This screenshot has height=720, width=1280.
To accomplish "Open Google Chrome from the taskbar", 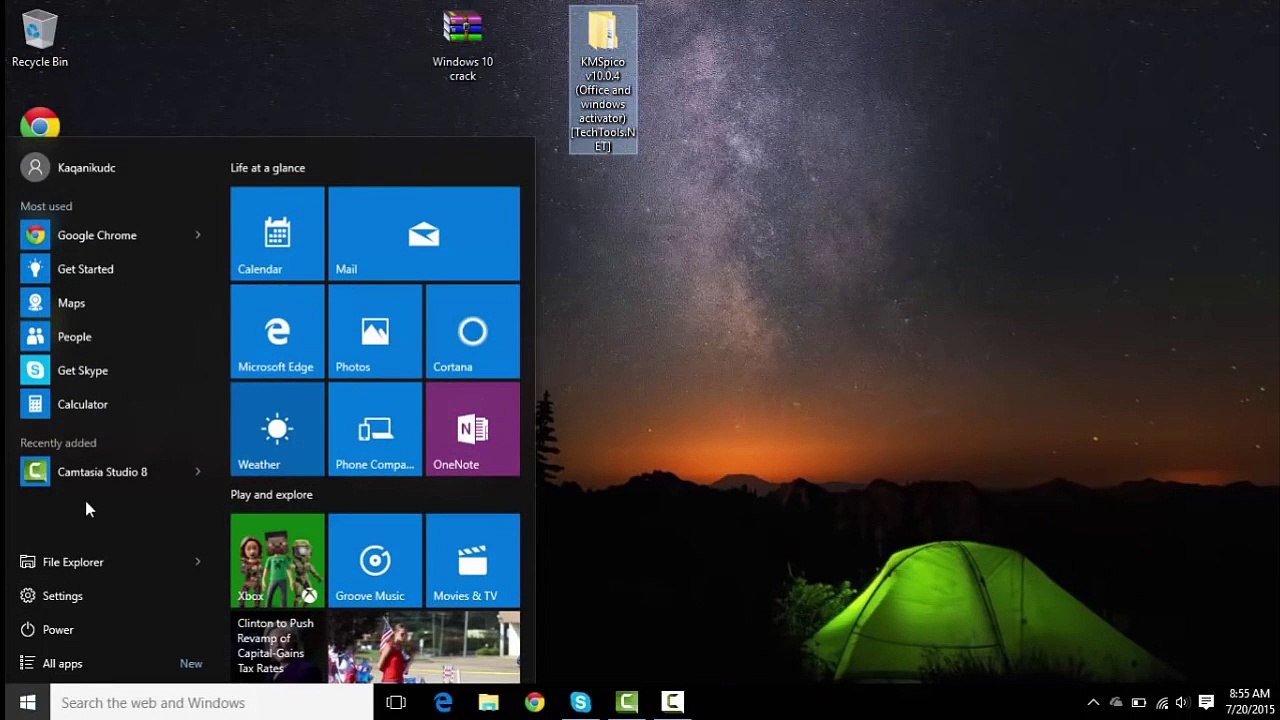I will [535, 702].
